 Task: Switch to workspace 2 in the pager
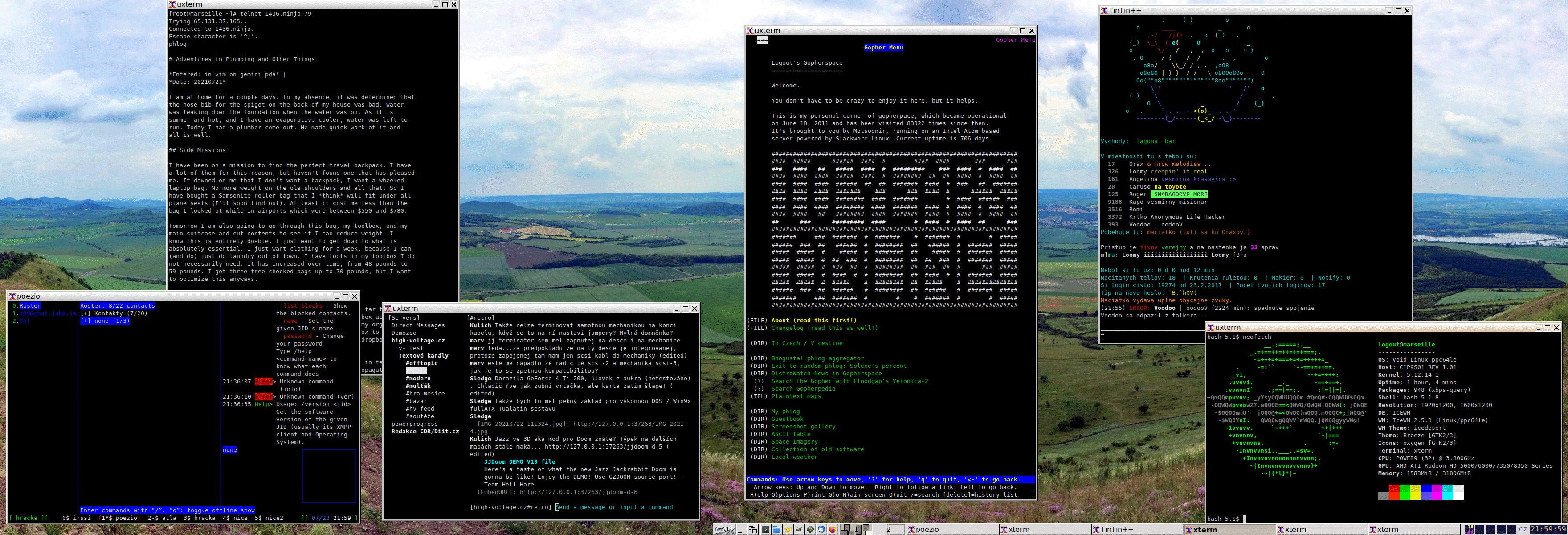tap(889, 530)
